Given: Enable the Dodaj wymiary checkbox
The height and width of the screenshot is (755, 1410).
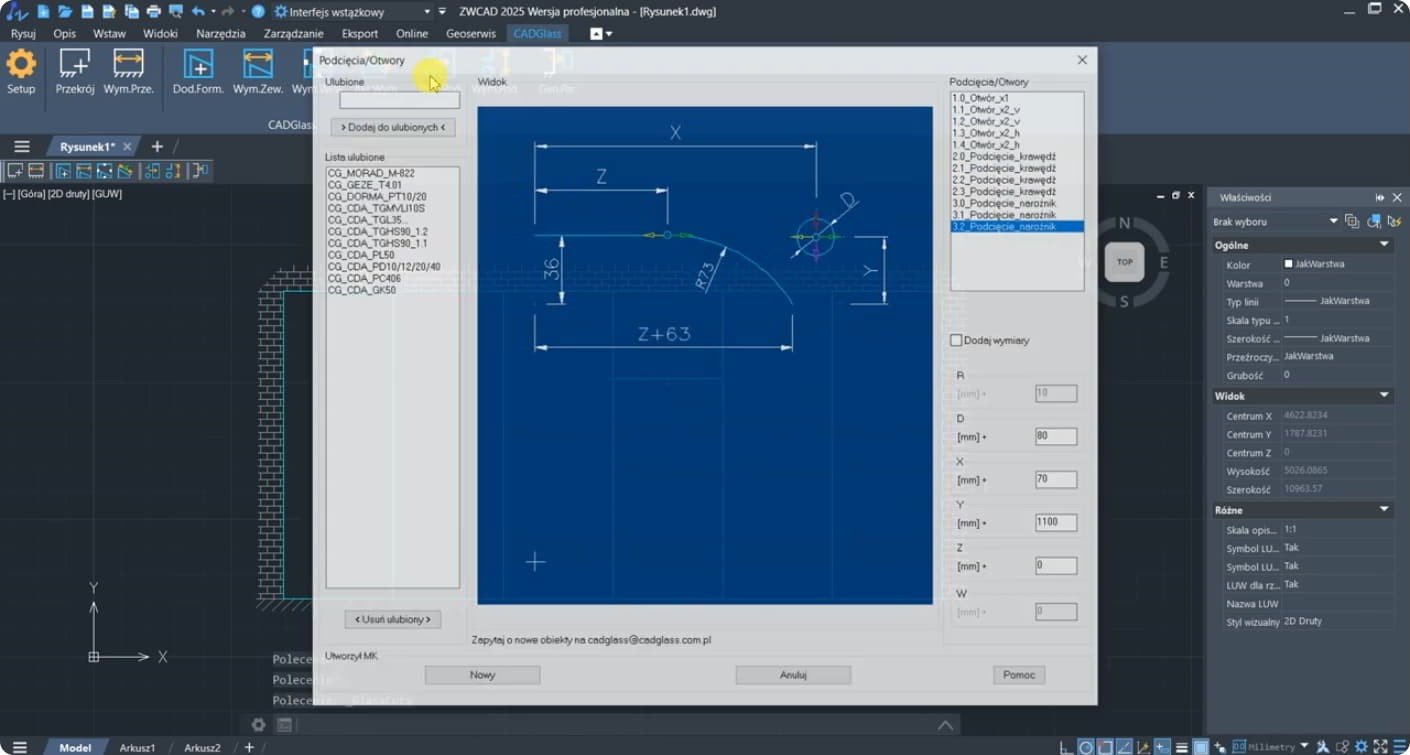Looking at the screenshot, I should tap(956, 341).
